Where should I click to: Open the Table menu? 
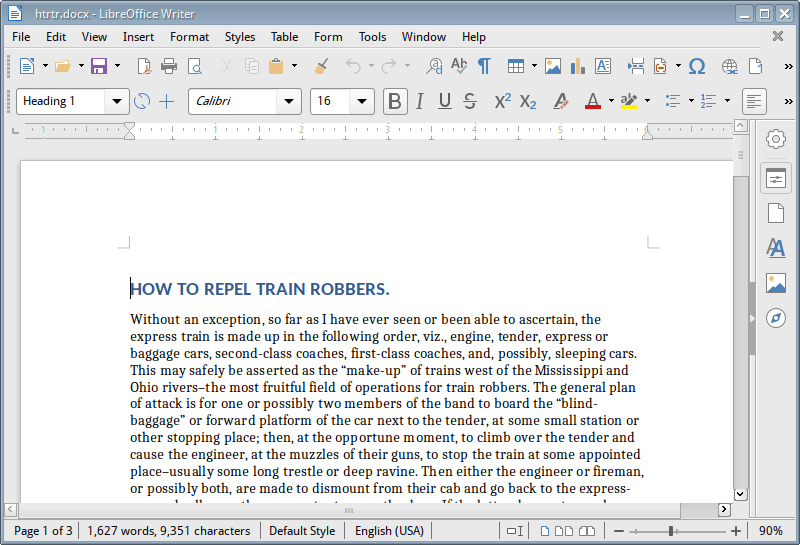[x=284, y=37]
